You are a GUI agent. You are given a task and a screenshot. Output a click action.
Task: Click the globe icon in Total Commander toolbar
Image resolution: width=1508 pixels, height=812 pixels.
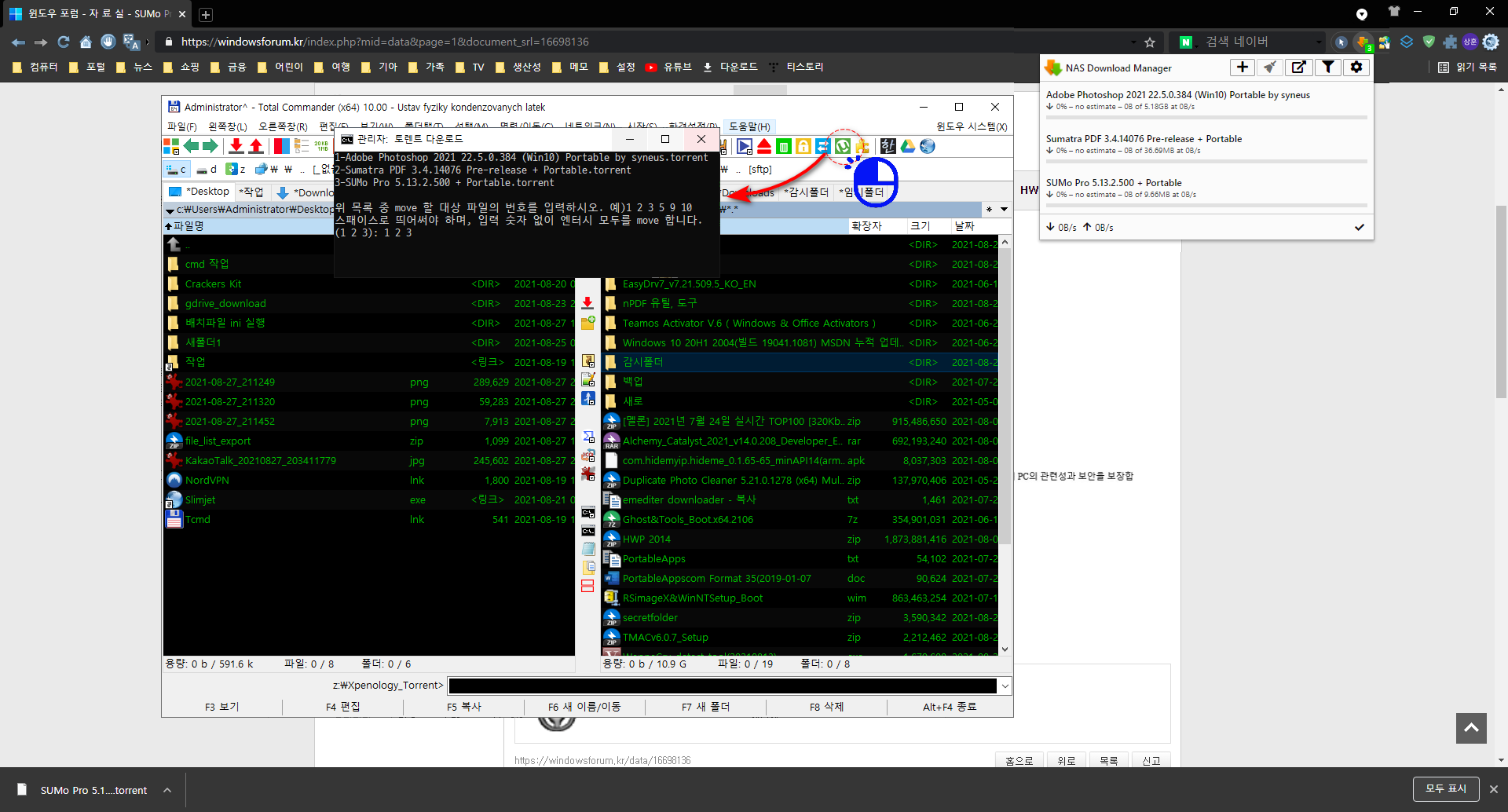(928, 146)
